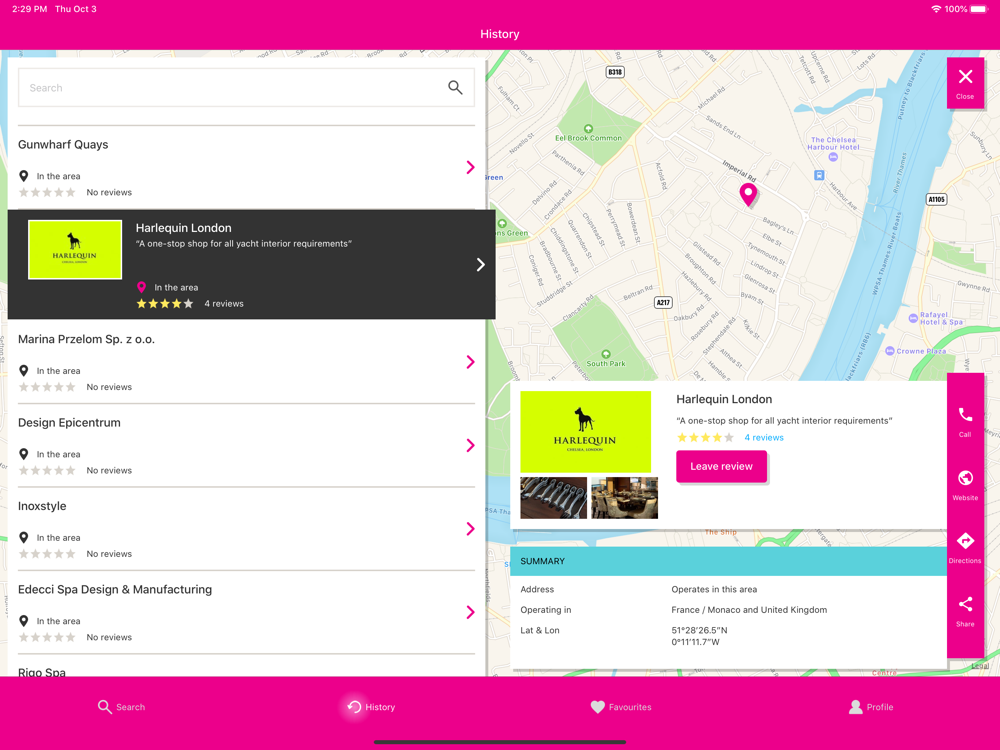Tap the Share icon

coord(965,604)
